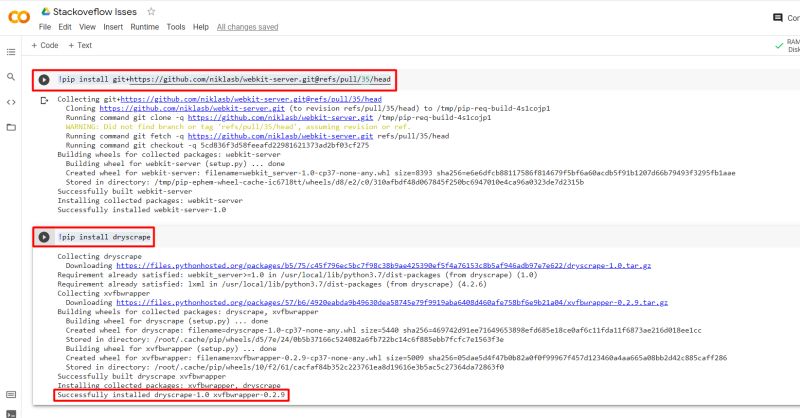
Task: Run the pip install dryscrape cell
Action: (x=44, y=237)
